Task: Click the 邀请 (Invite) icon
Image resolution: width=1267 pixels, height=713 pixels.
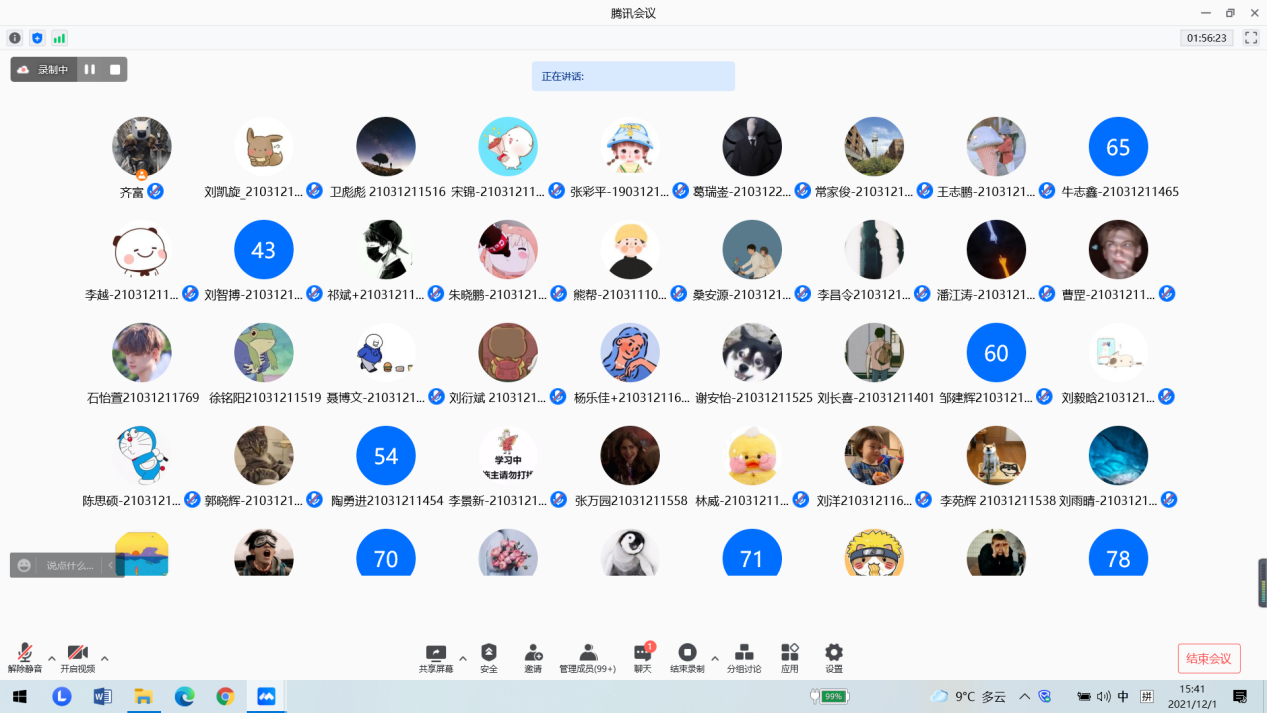Action: coord(533,653)
